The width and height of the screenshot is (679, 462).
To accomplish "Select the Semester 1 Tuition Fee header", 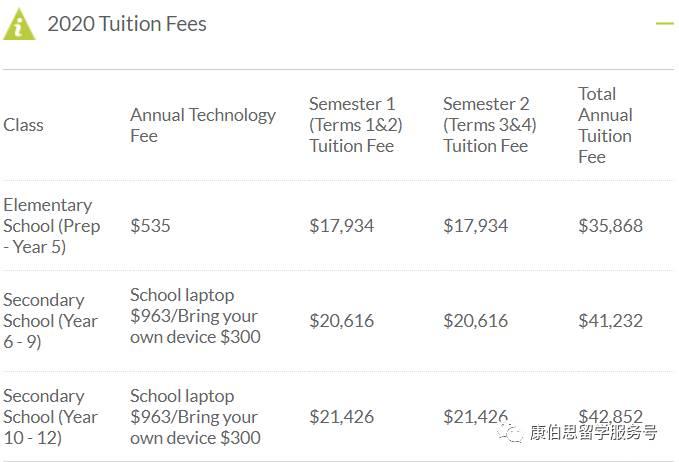I will click(x=352, y=125).
